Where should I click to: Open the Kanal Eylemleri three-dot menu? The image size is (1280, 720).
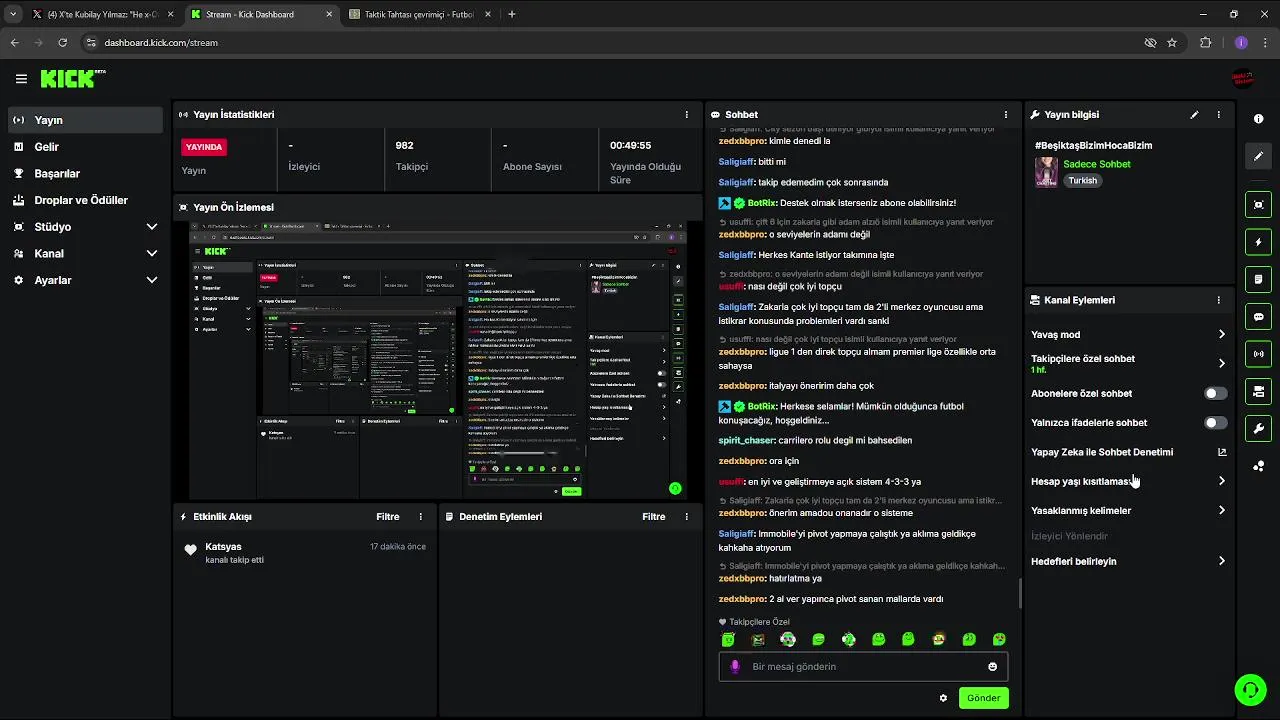[x=1218, y=300]
